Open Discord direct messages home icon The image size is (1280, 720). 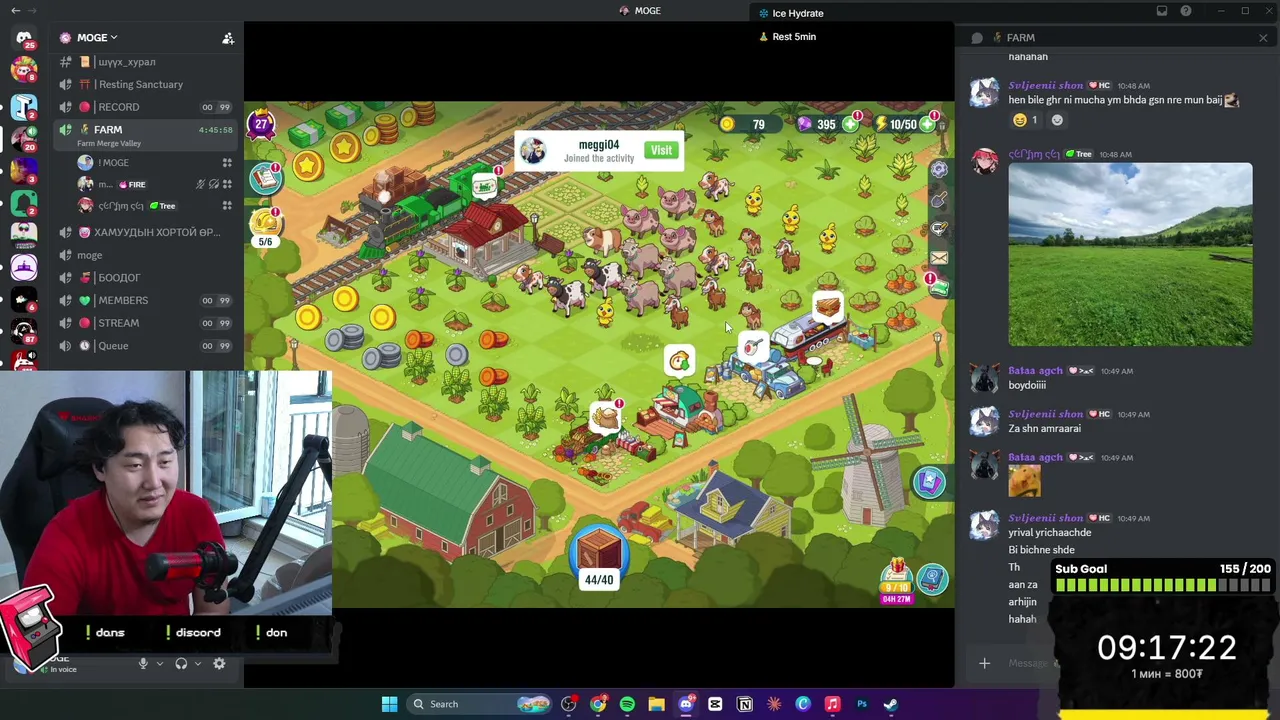click(x=24, y=38)
